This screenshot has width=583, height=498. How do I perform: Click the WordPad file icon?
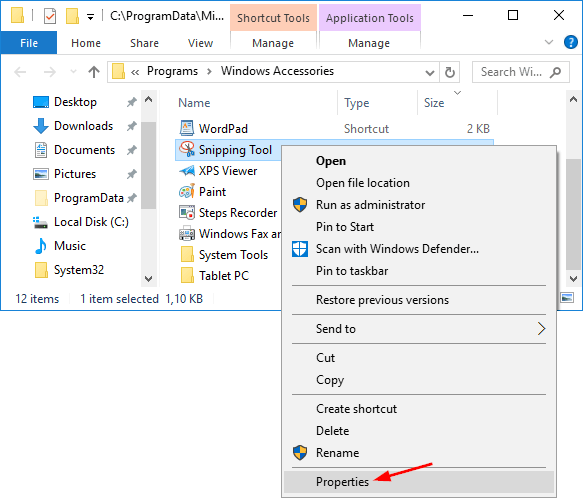tap(187, 128)
